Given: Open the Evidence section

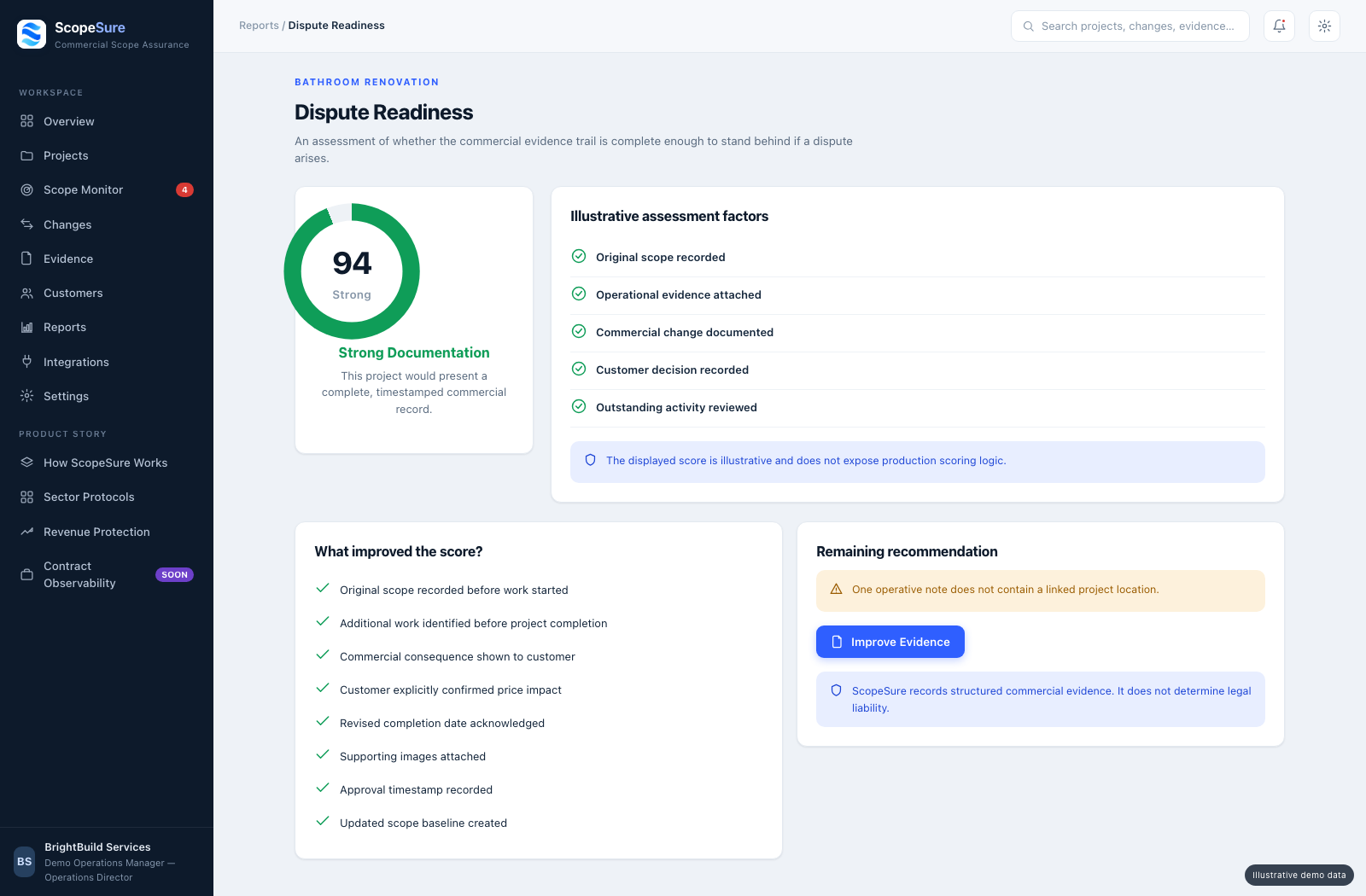Looking at the screenshot, I should click(x=107, y=259).
